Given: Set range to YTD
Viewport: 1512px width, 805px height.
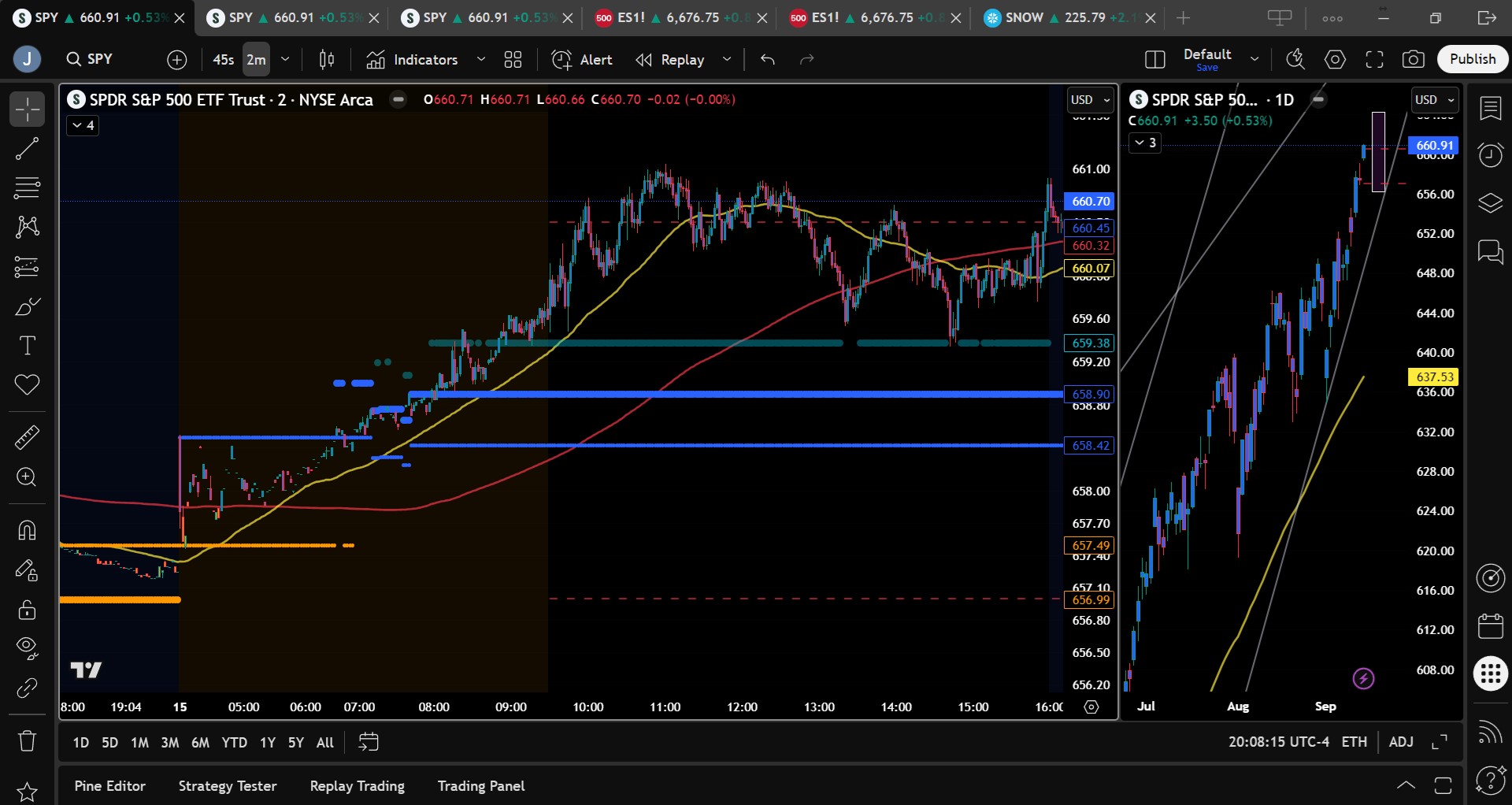Looking at the screenshot, I should click(x=235, y=742).
